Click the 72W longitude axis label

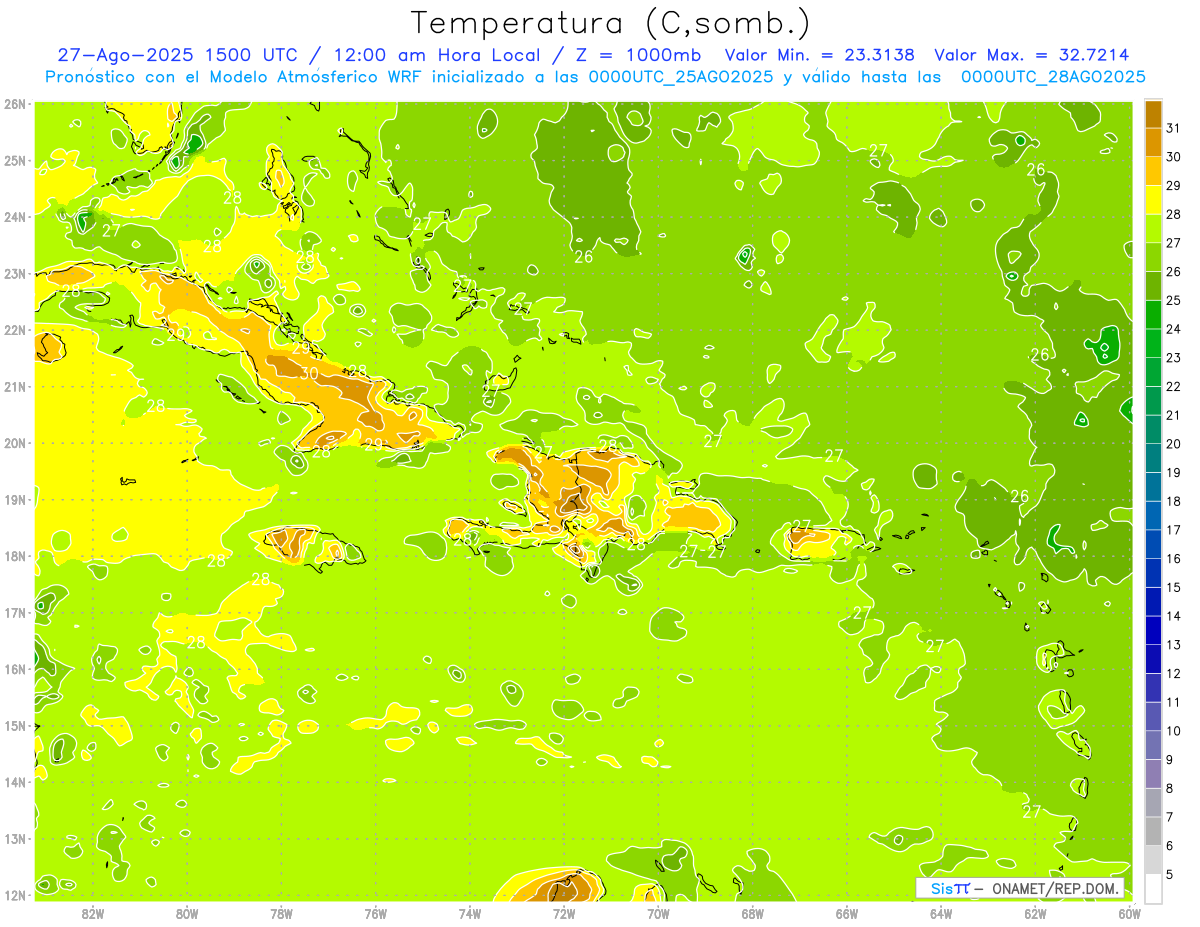[x=564, y=914]
